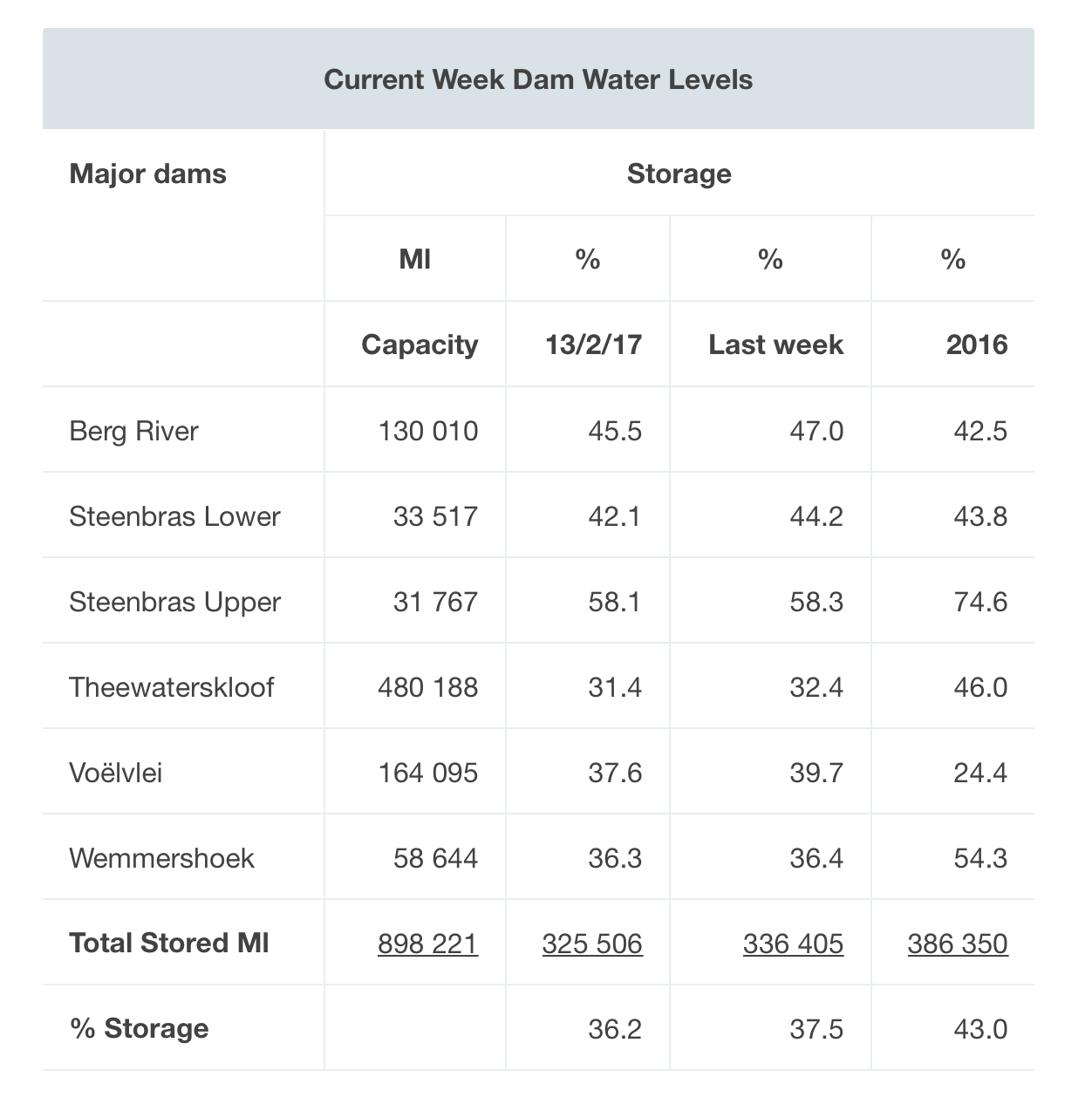Select the Major dams column header
This screenshot has height=1111, width=1092.
(147, 174)
